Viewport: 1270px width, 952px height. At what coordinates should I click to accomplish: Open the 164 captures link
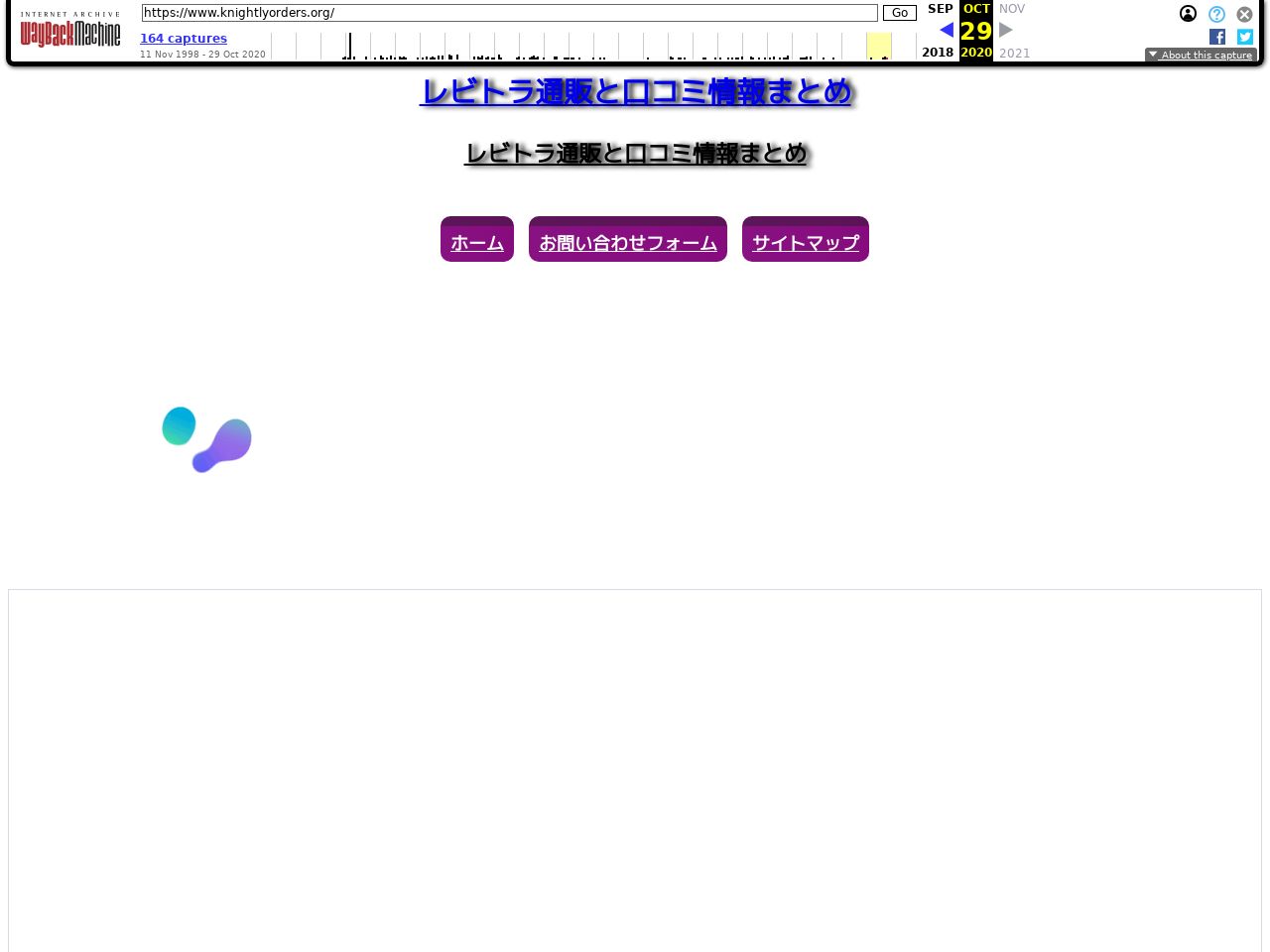coord(184,39)
